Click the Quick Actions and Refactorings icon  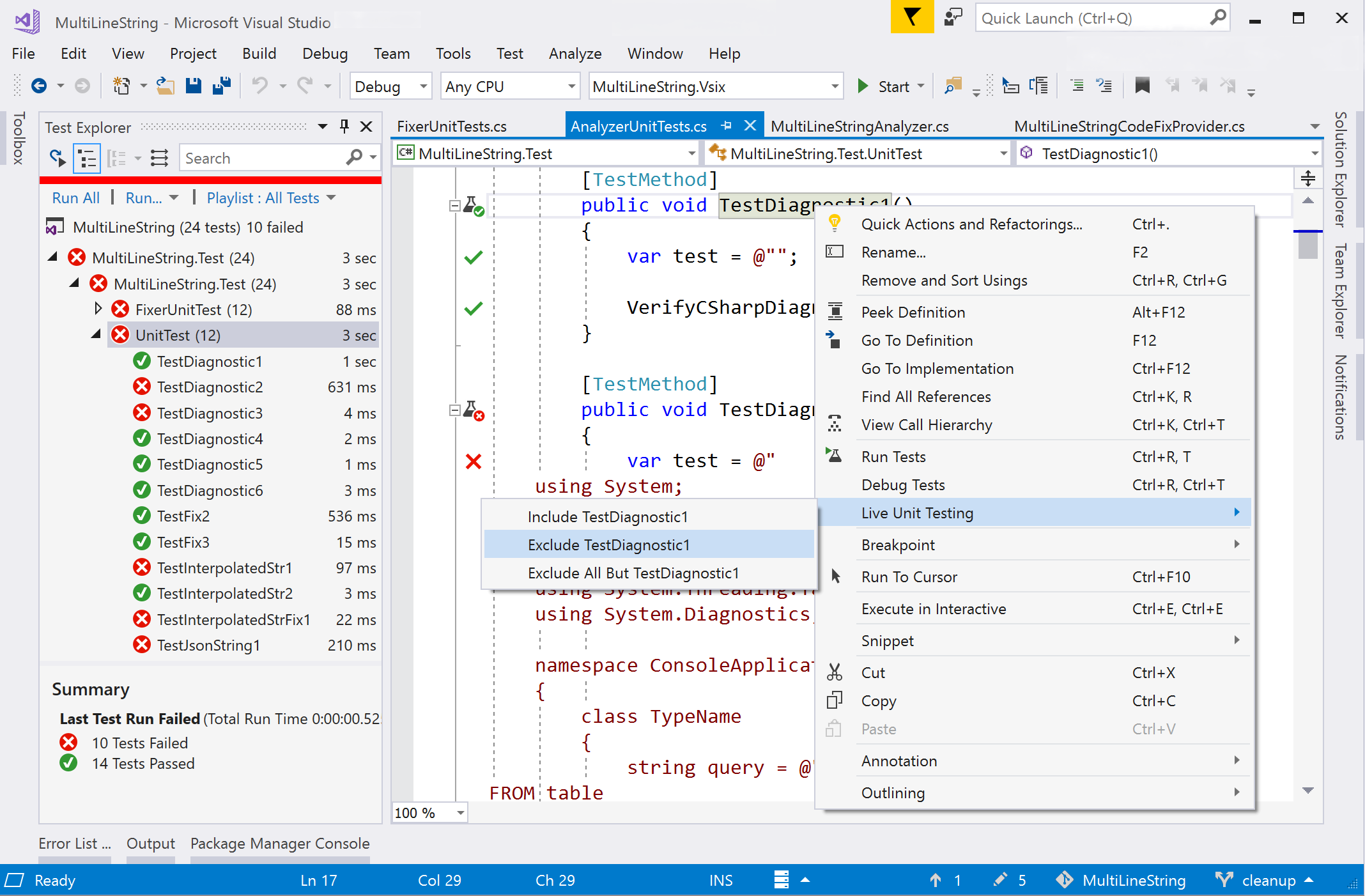pyautogui.click(x=834, y=222)
